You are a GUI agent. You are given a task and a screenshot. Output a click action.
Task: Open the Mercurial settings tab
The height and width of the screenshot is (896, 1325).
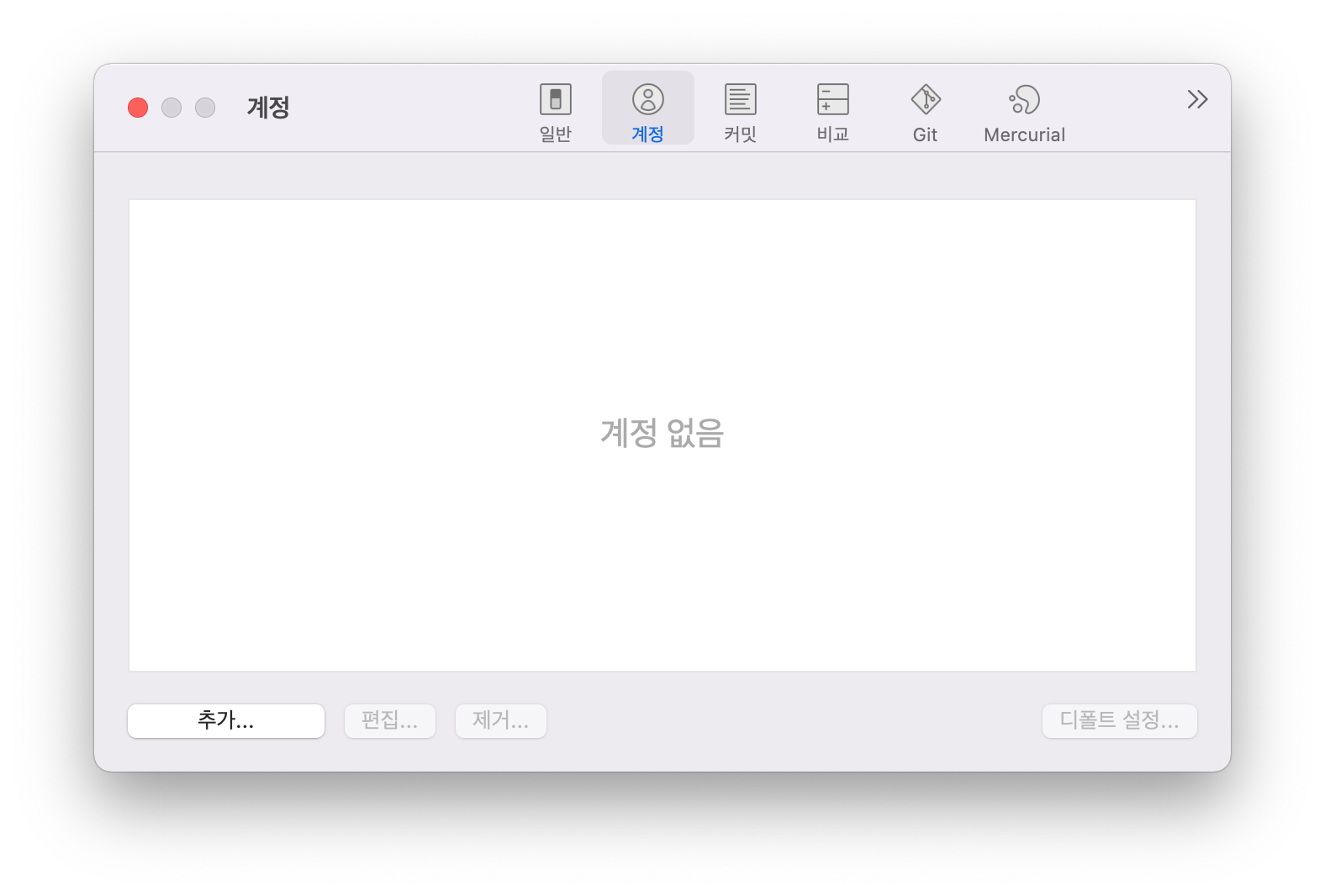tap(1024, 112)
